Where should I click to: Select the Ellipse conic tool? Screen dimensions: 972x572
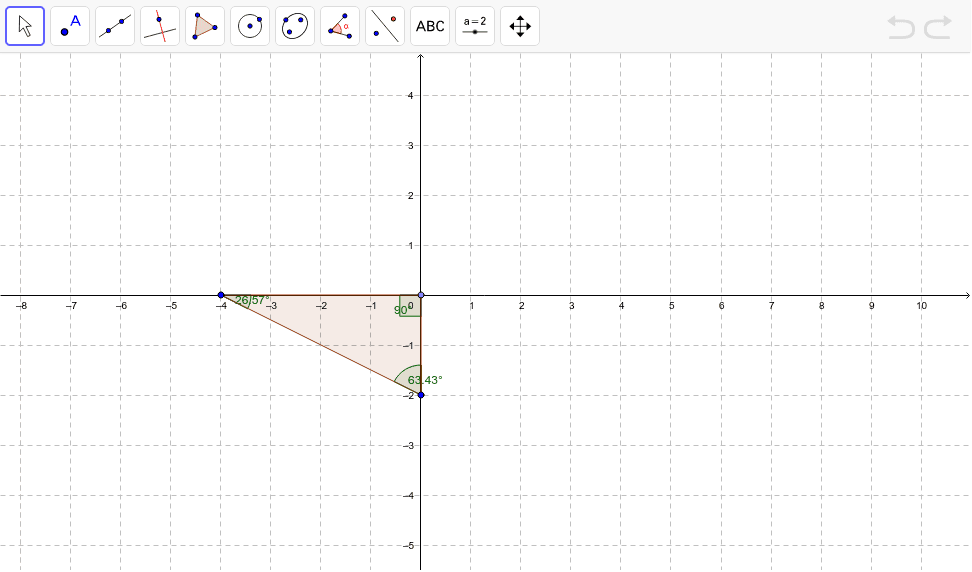pos(295,26)
